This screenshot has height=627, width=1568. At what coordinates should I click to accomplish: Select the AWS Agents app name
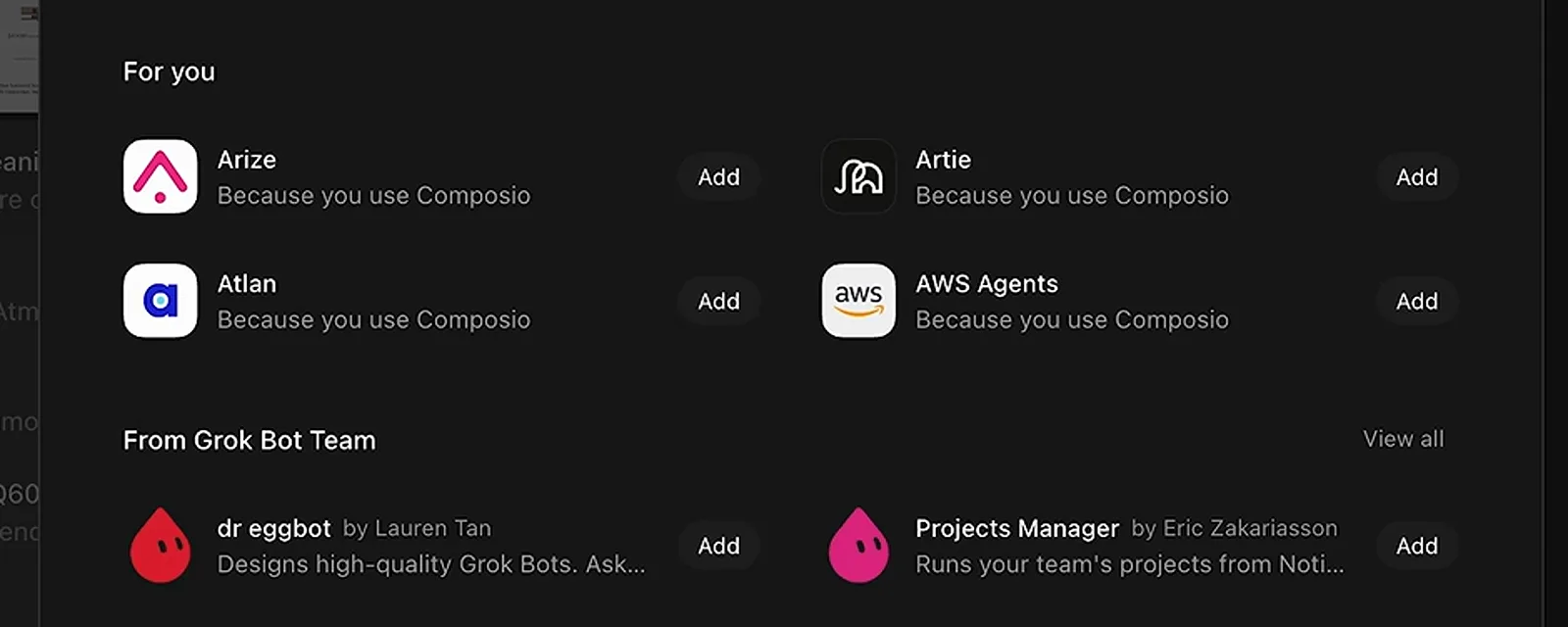(987, 284)
